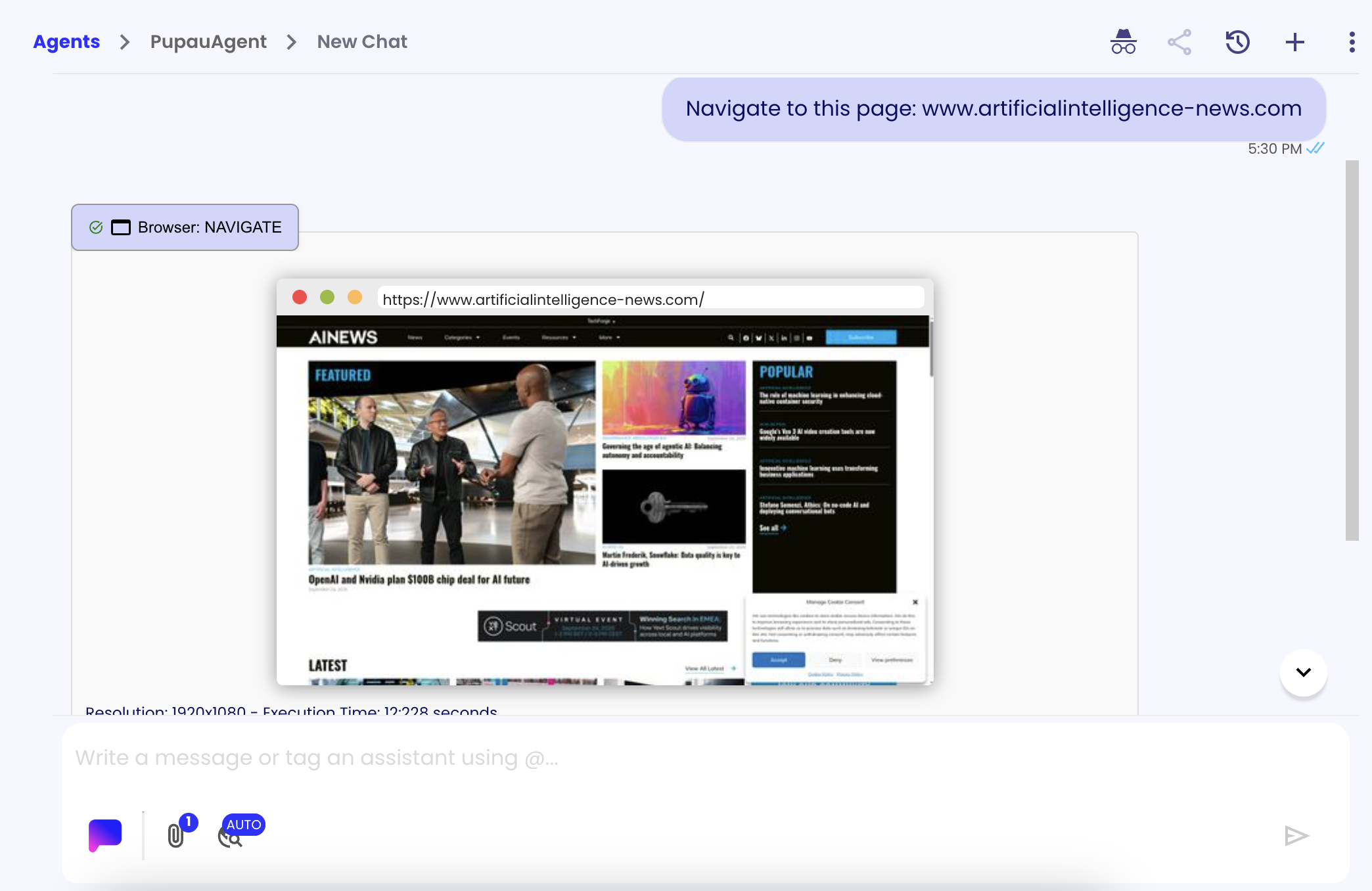Open the three-dot more options menu

[1352, 42]
